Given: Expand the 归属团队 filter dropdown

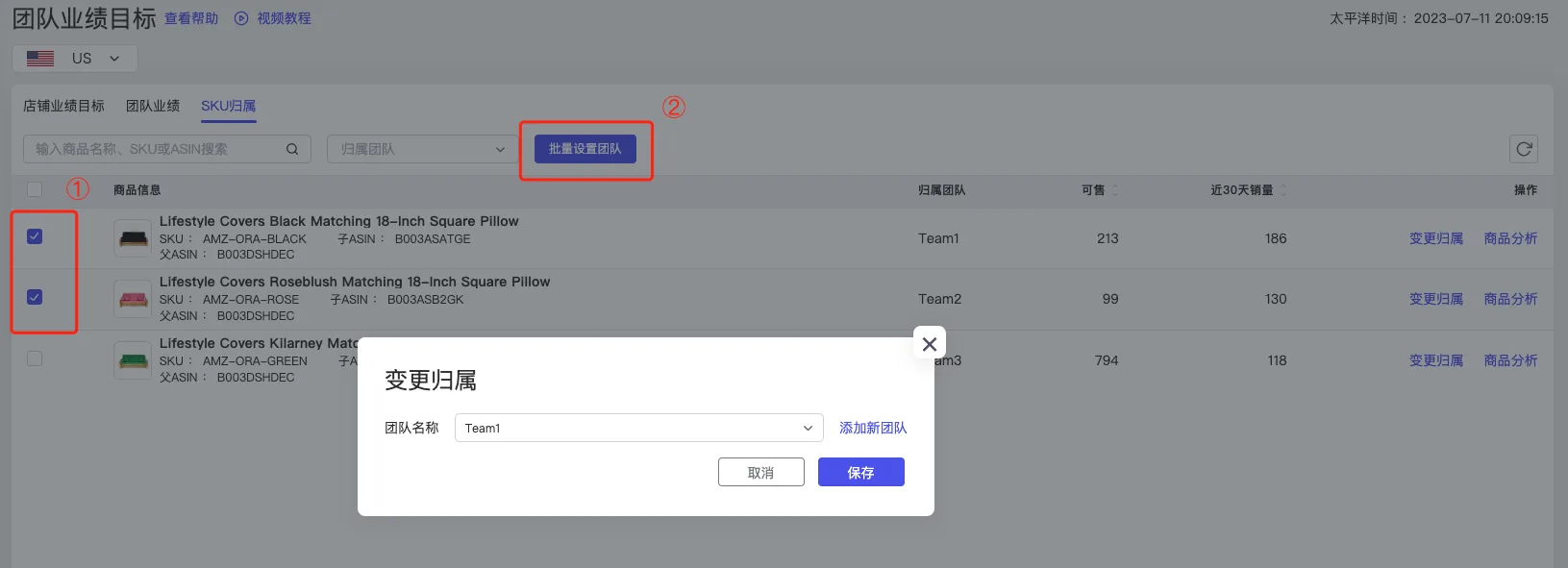Looking at the screenshot, I should point(422,149).
